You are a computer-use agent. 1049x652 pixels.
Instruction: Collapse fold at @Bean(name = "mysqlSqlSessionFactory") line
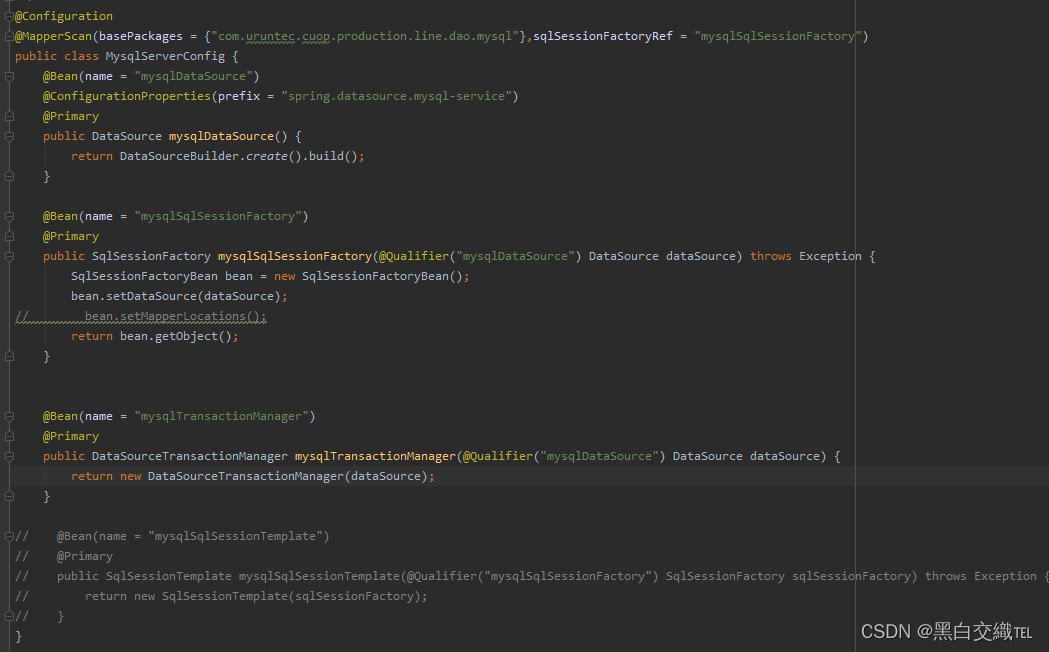(x=9, y=217)
